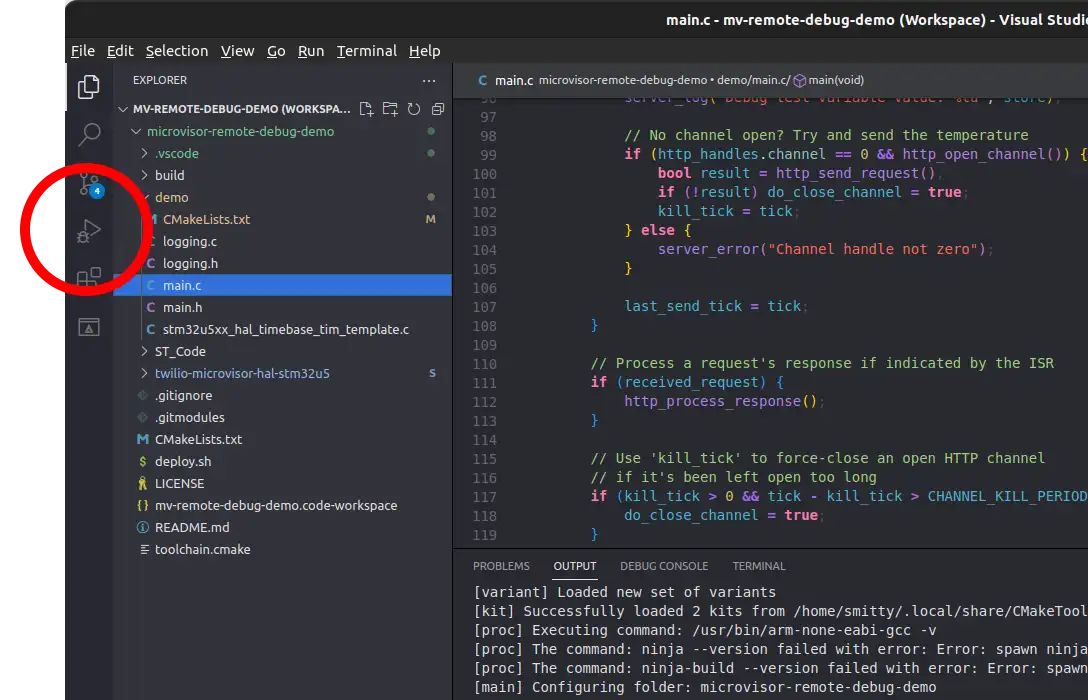
Task: Open the Source Control view
Action: [x=89, y=183]
